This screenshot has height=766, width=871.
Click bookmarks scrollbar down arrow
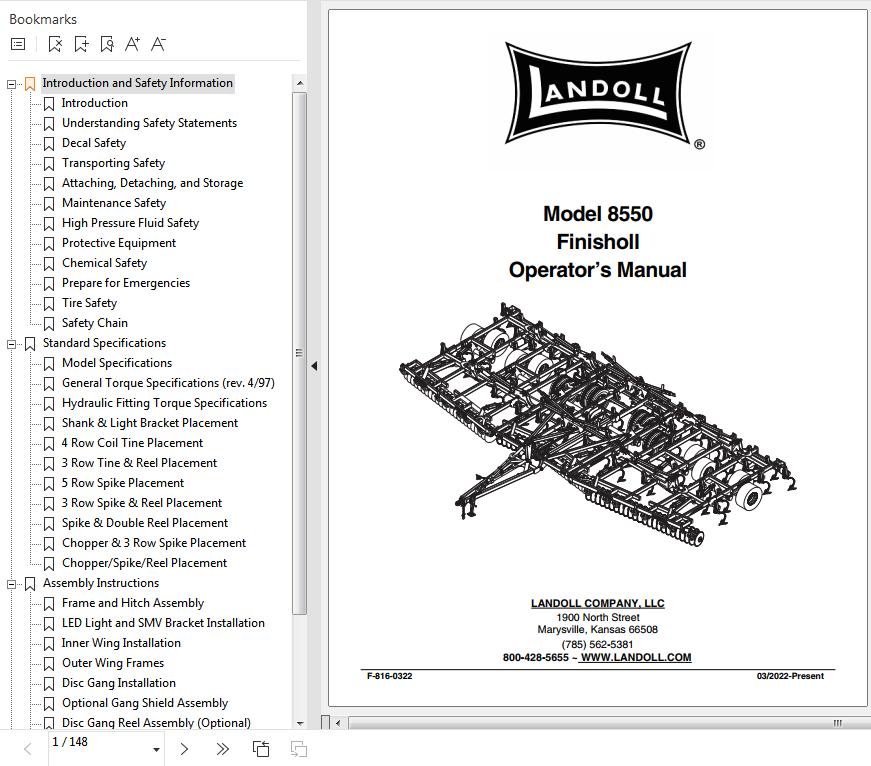pyautogui.click(x=300, y=723)
